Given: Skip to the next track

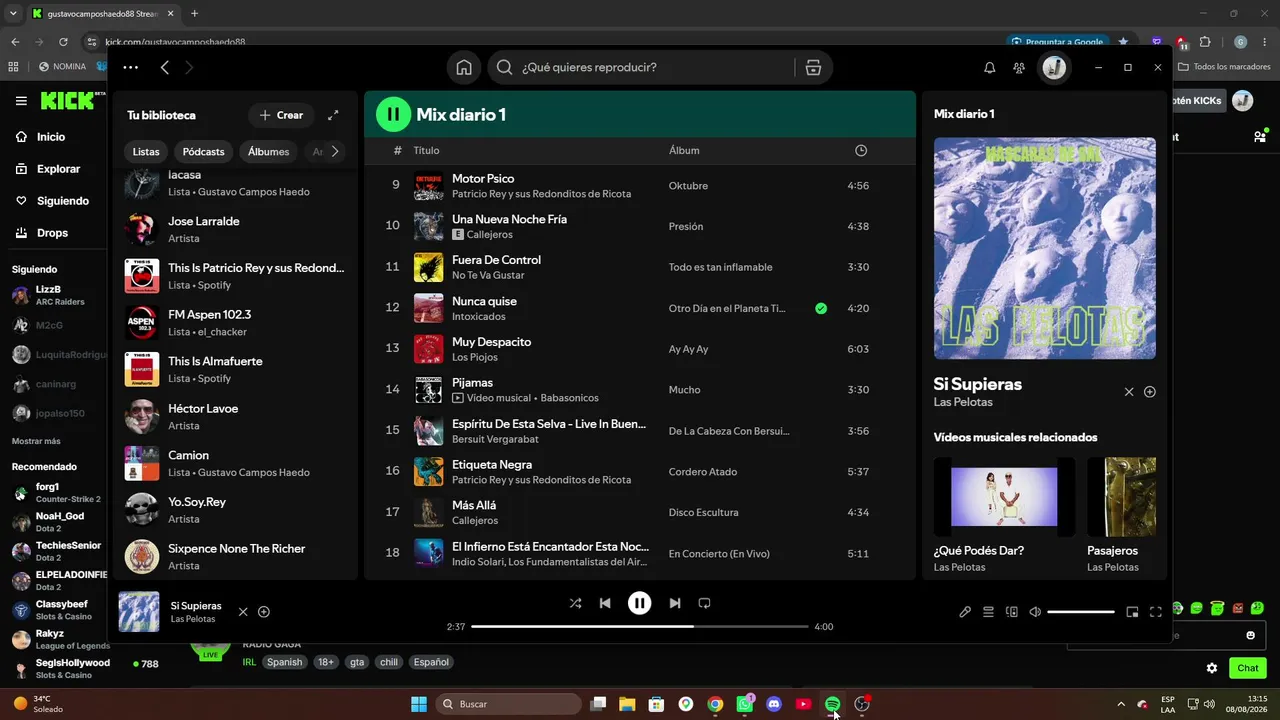Looking at the screenshot, I should [675, 603].
